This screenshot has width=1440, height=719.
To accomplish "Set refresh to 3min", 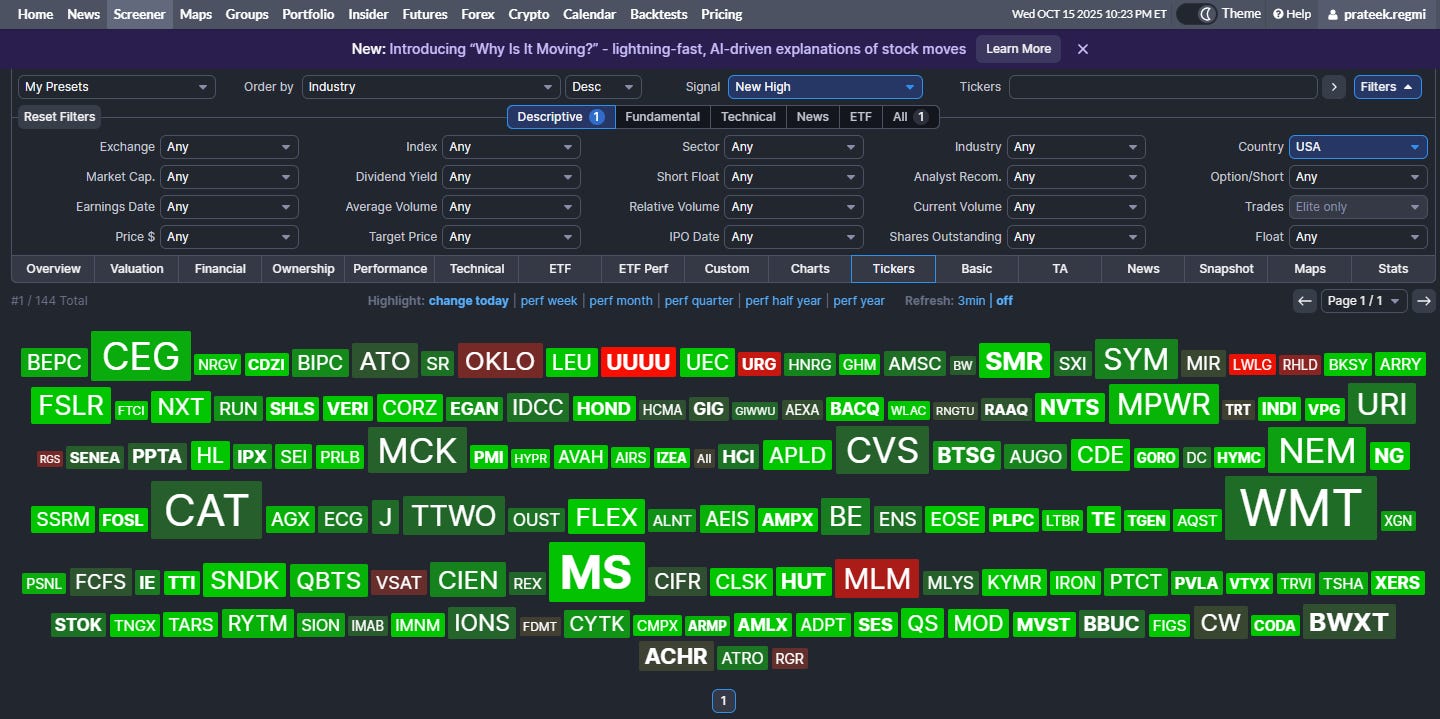I will tap(971, 301).
